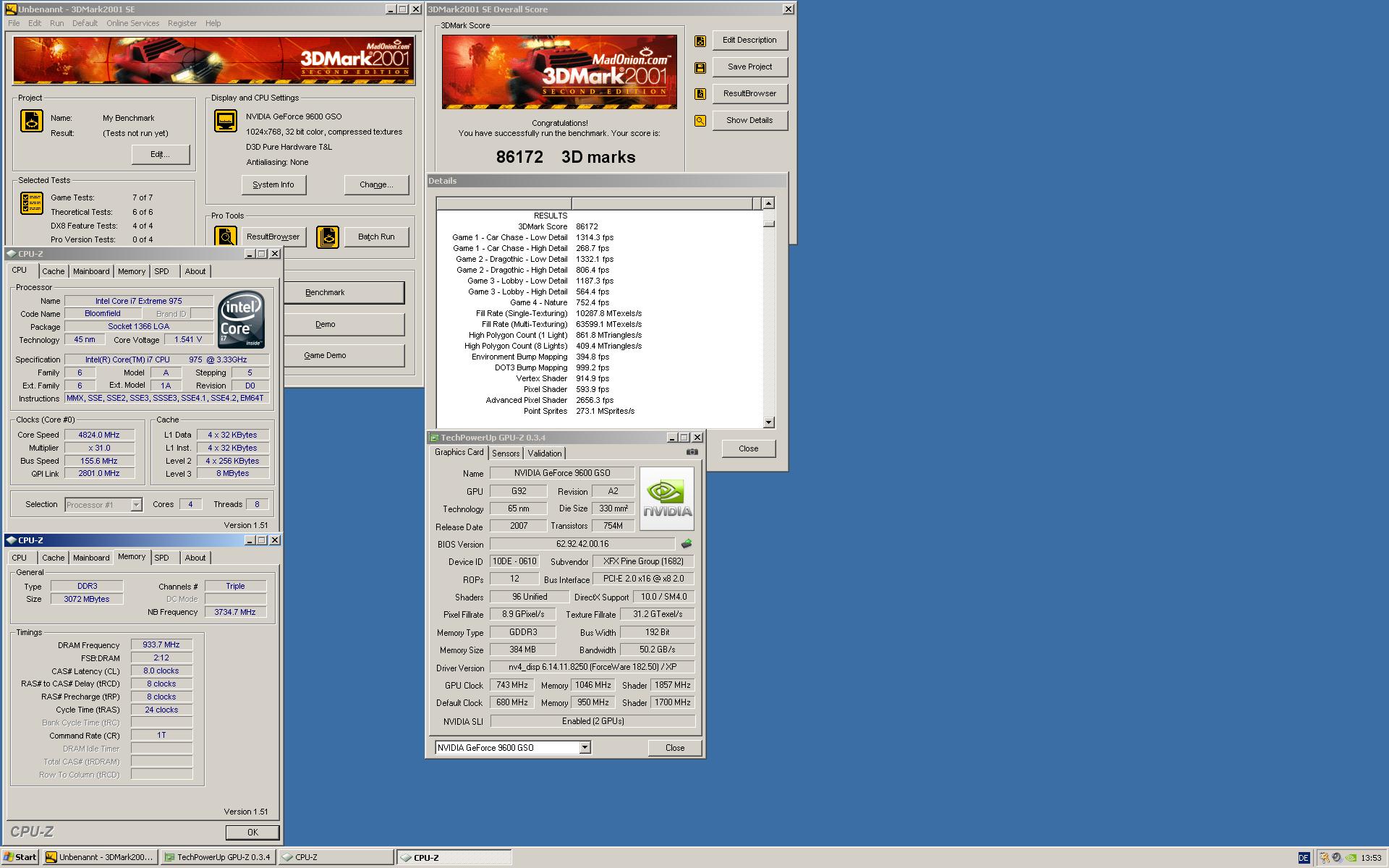Click the Batch Run button
The height and width of the screenshot is (868, 1389).
click(x=376, y=237)
